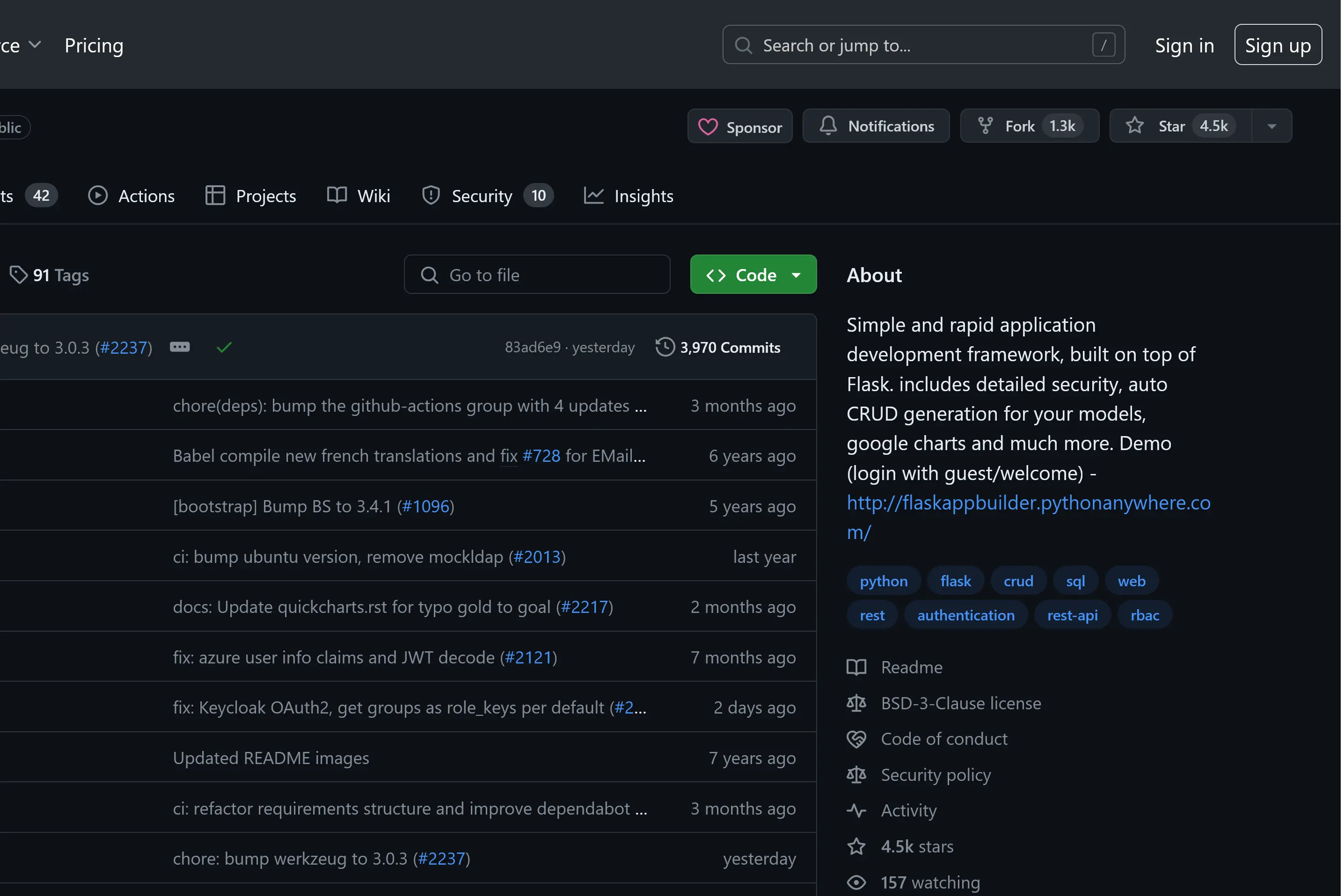Image resolution: width=1344 pixels, height=896 pixels.
Task: Expand the header menu chevron before Pricing
Action: point(35,44)
